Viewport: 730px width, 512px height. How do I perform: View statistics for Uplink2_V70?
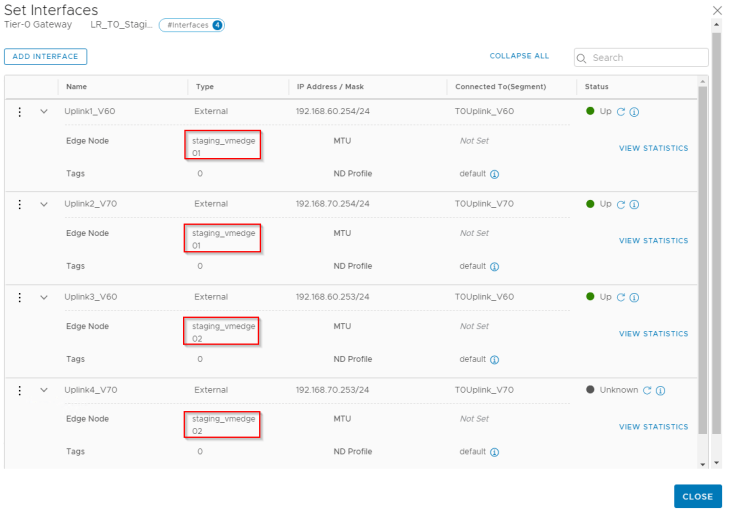[x=653, y=241]
